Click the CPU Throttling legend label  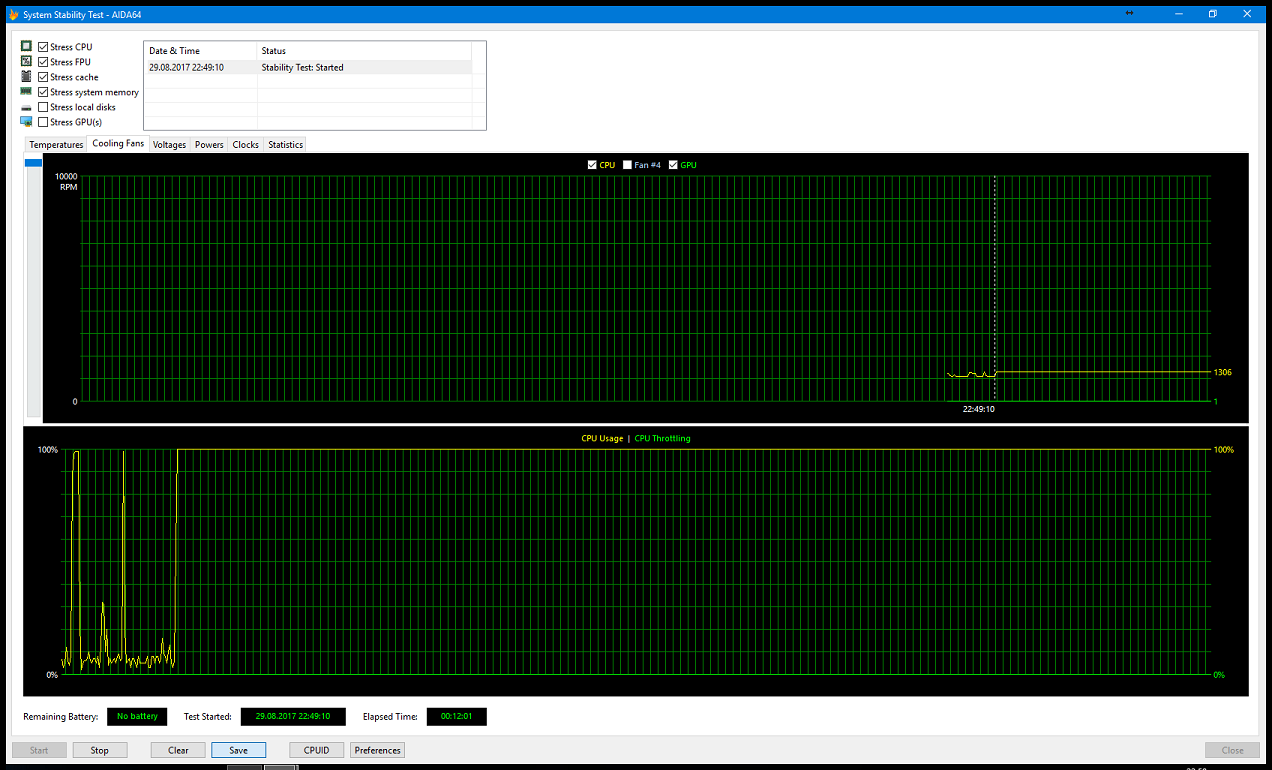[662, 438]
